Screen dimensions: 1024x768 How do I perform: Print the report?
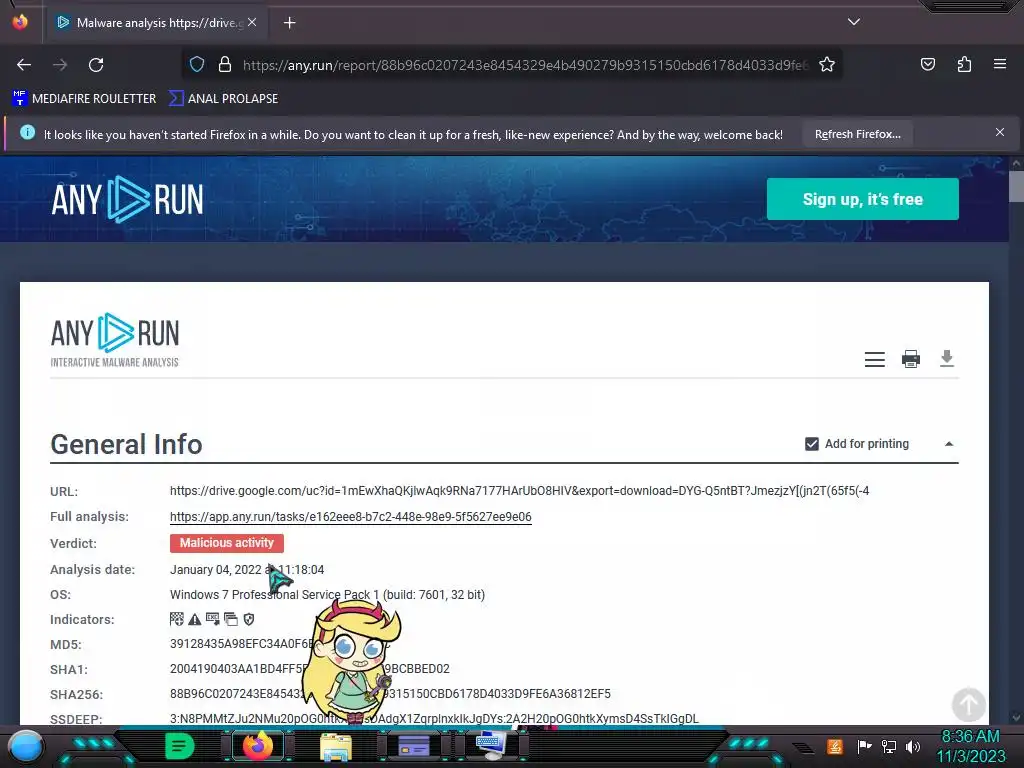point(910,359)
